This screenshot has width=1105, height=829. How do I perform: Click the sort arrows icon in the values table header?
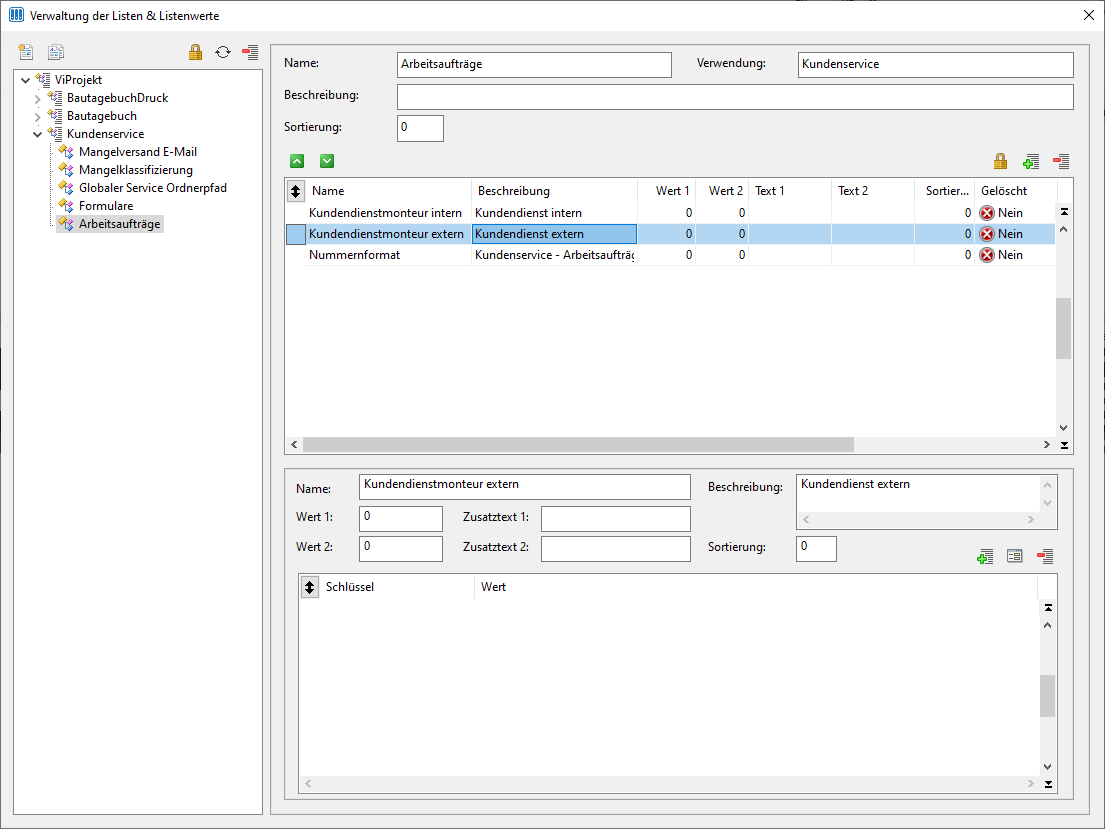pyautogui.click(x=296, y=191)
